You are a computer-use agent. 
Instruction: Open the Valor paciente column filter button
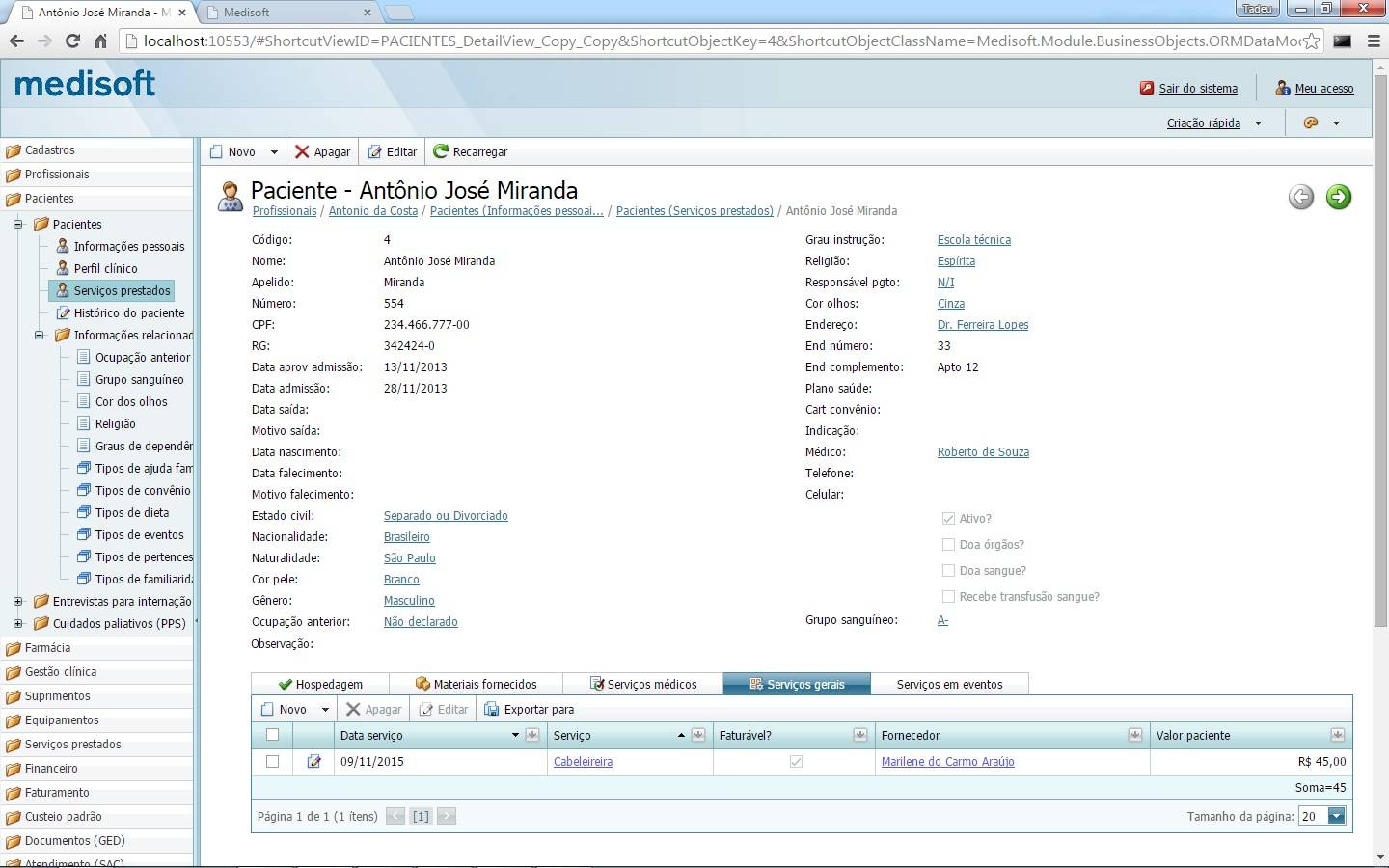(x=1338, y=735)
